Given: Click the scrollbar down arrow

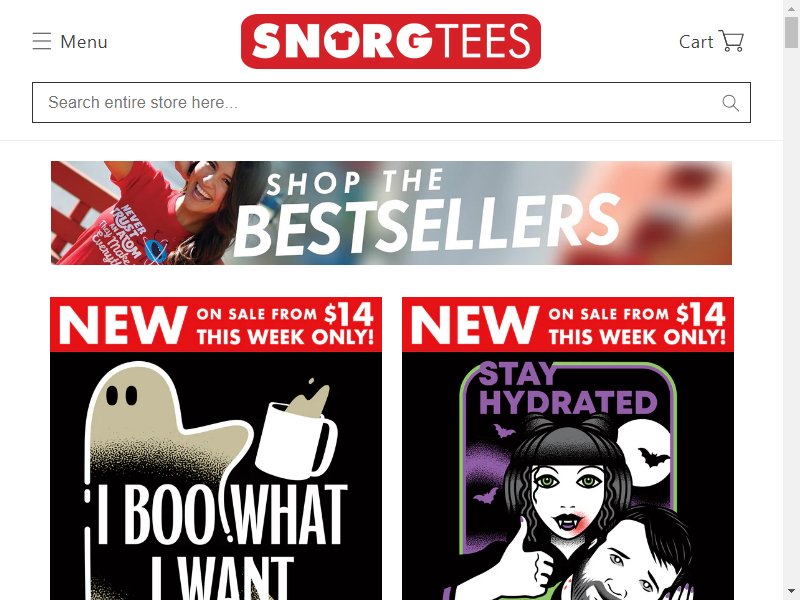Looking at the screenshot, I should 791,592.
